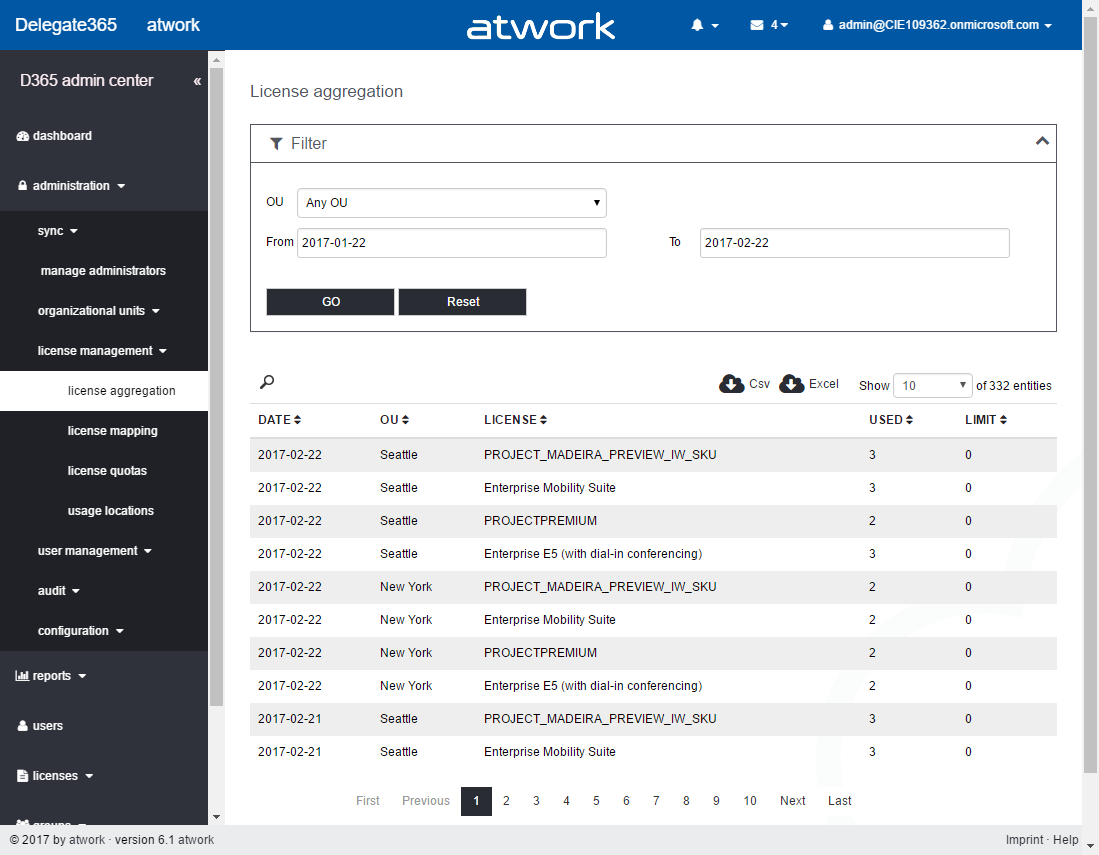Open license mapping in sidebar
1099x855 pixels.
(x=112, y=431)
